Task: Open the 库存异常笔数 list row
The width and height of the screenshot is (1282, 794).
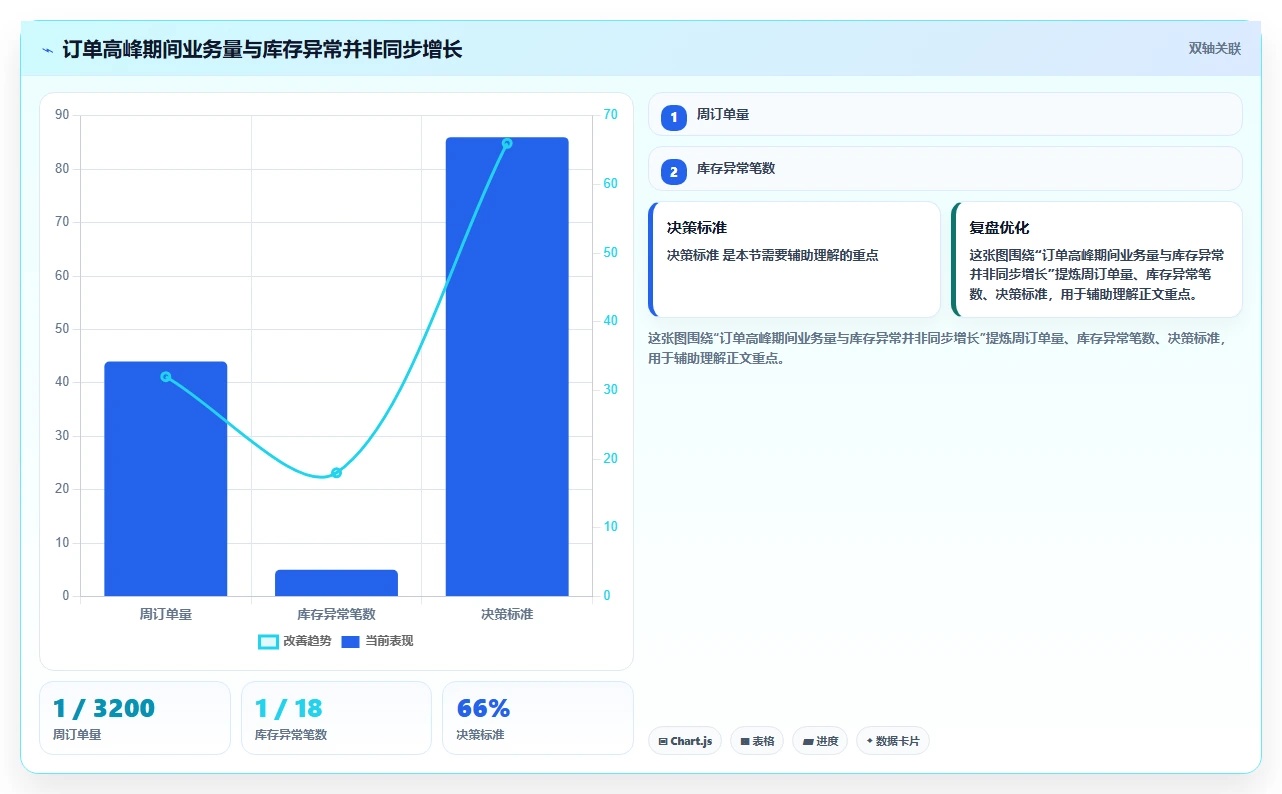Action: click(x=945, y=169)
